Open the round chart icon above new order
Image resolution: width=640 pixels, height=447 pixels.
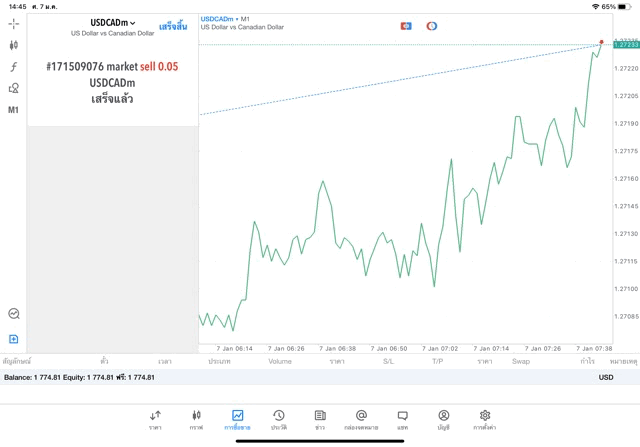13,314
